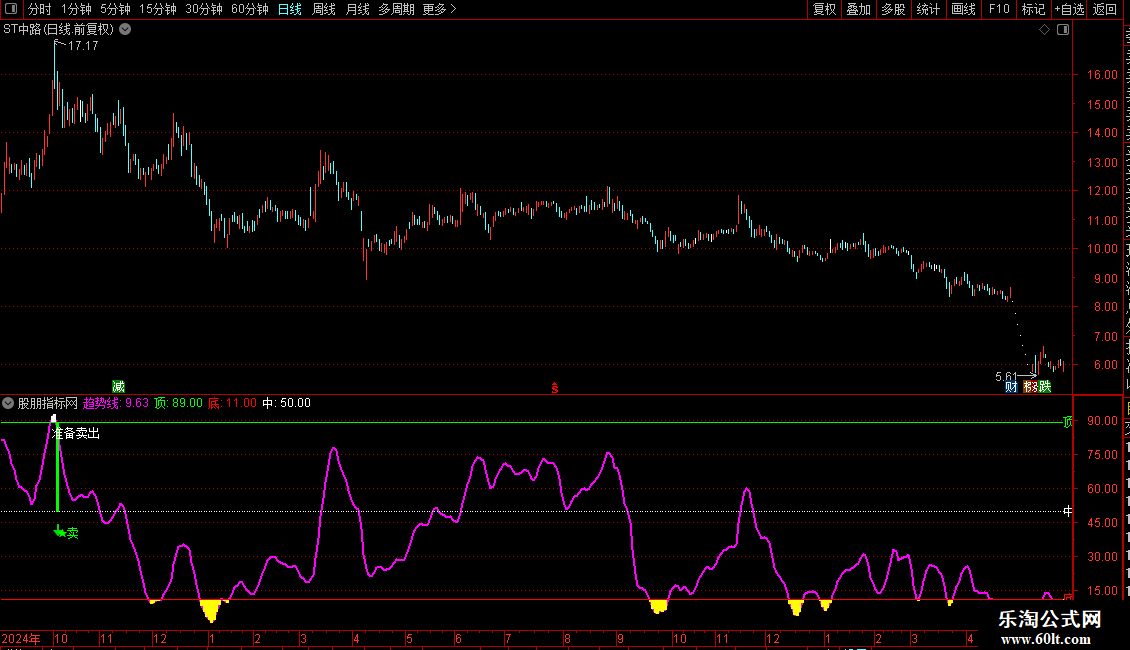Click the 中: 50.00 indicator value

pos(286,403)
